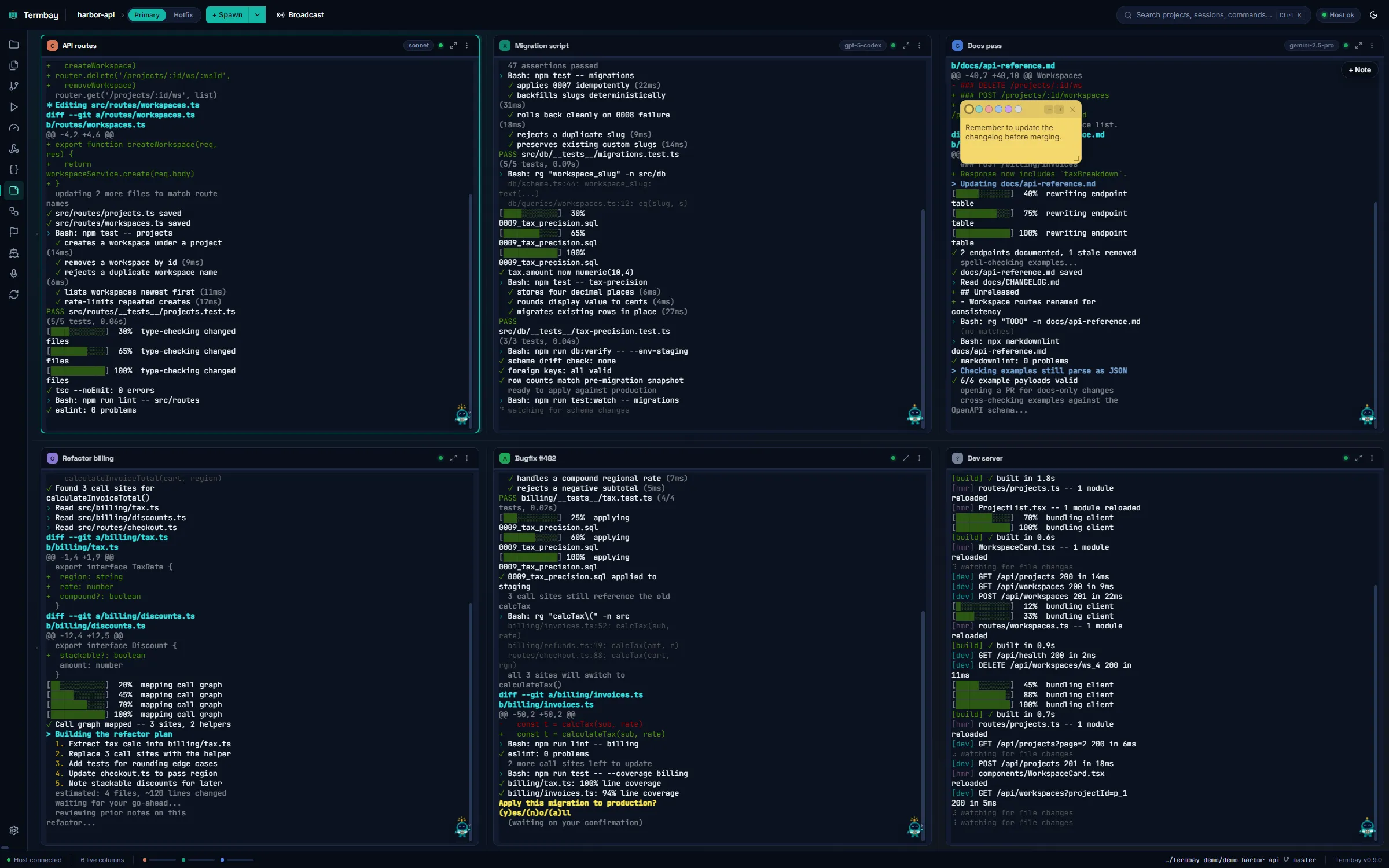The width and height of the screenshot is (1389, 868).
Task: Expand the Bugfix #482 panel to fullscreen
Action: [x=906, y=458]
